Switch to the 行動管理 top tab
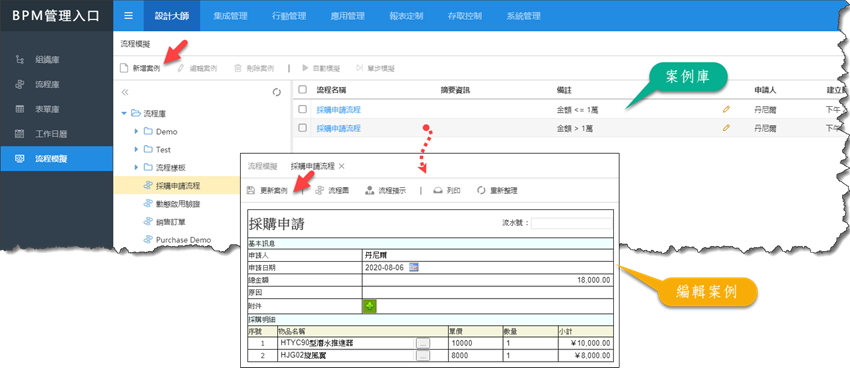Viewport: 850px width, 368px height. (289, 16)
